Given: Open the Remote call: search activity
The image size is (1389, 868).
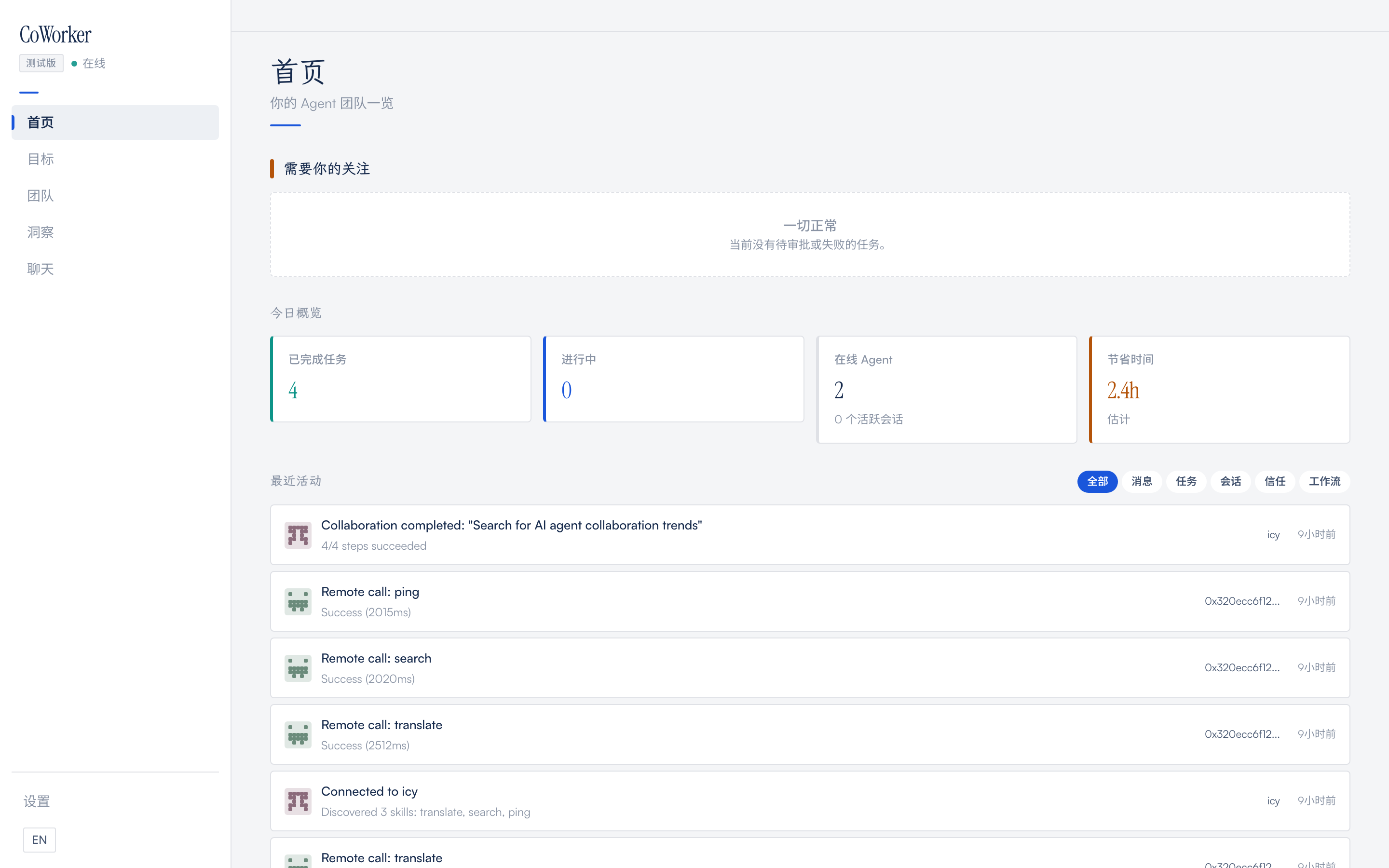Looking at the screenshot, I should [x=810, y=668].
